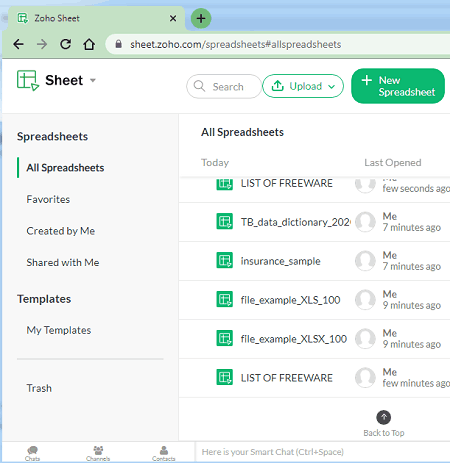Click the Smart Chat input box
Image resolution: width=450 pixels, height=463 pixels.
323,452
